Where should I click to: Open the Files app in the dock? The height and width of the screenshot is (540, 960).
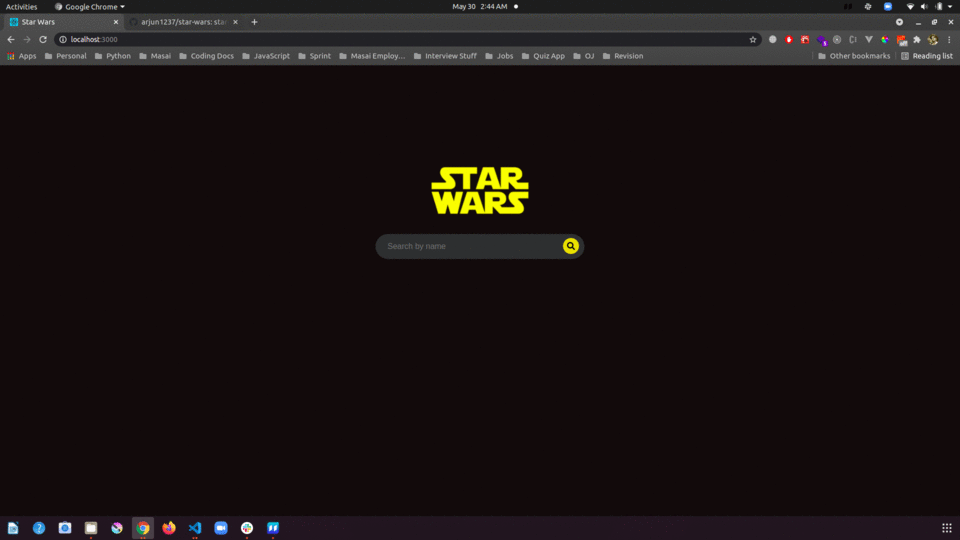pyautogui.click(x=91, y=528)
